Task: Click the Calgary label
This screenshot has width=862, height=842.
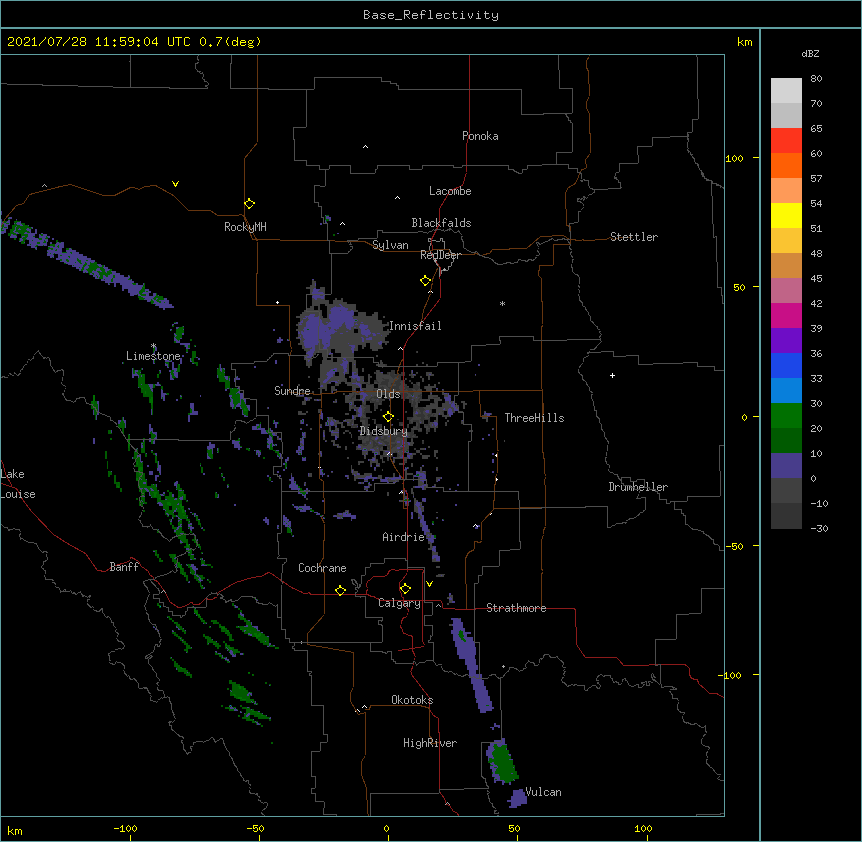Action: (x=399, y=603)
